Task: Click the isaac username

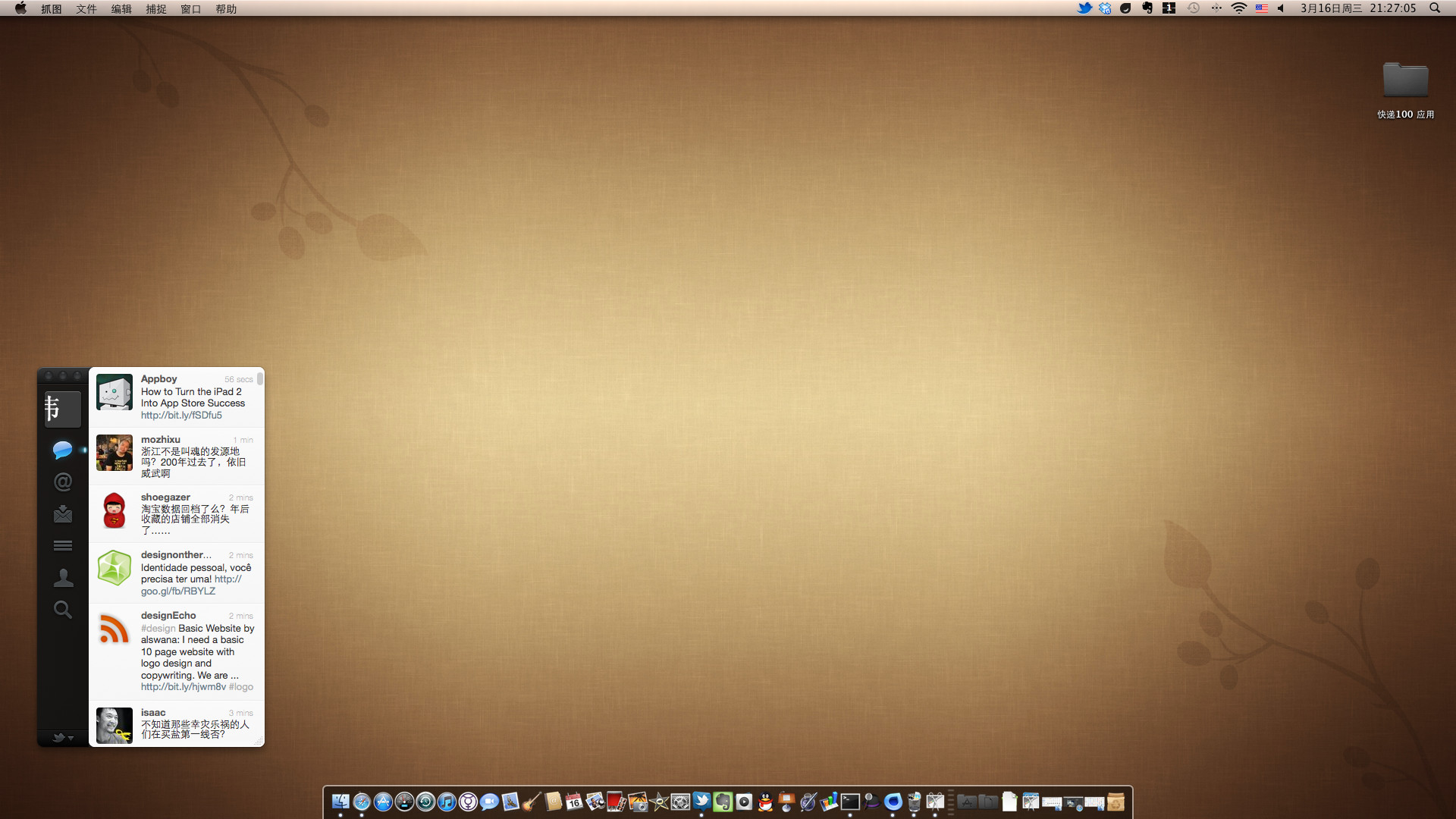Action: [153, 713]
